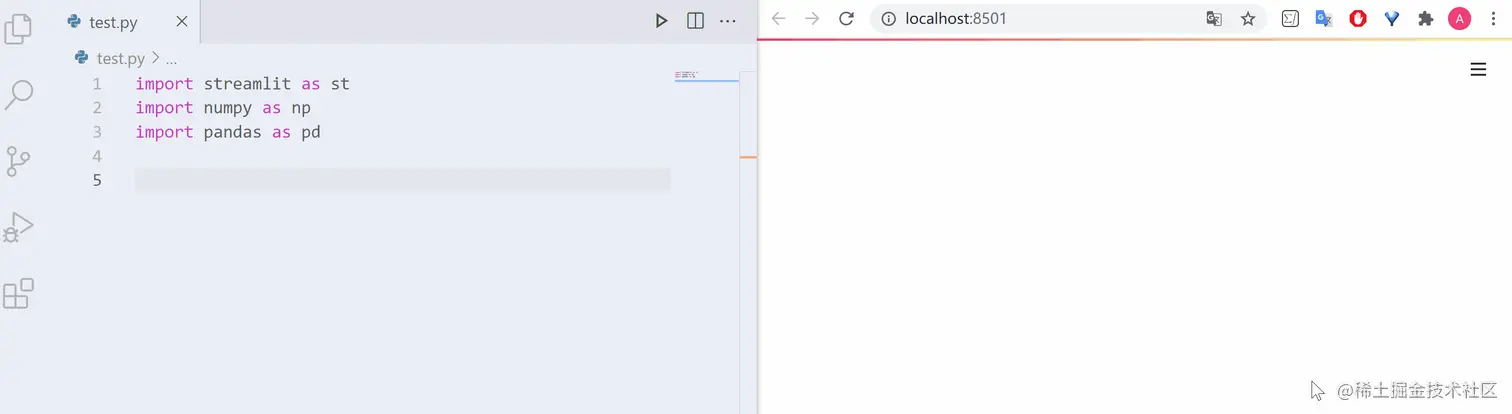This screenshot has width=1512, height=414.
Task: Bookmark this page with the star icon
Action: pyautogui.click(x=1248, y=18)
